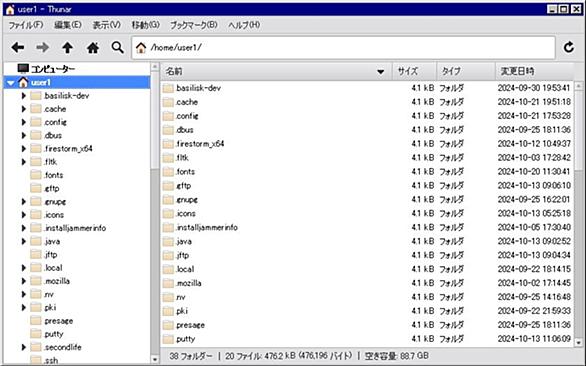This screenshot has width=586, height=366.
Task: Reload the folder with refresh icon
Action: click(568, 47)
